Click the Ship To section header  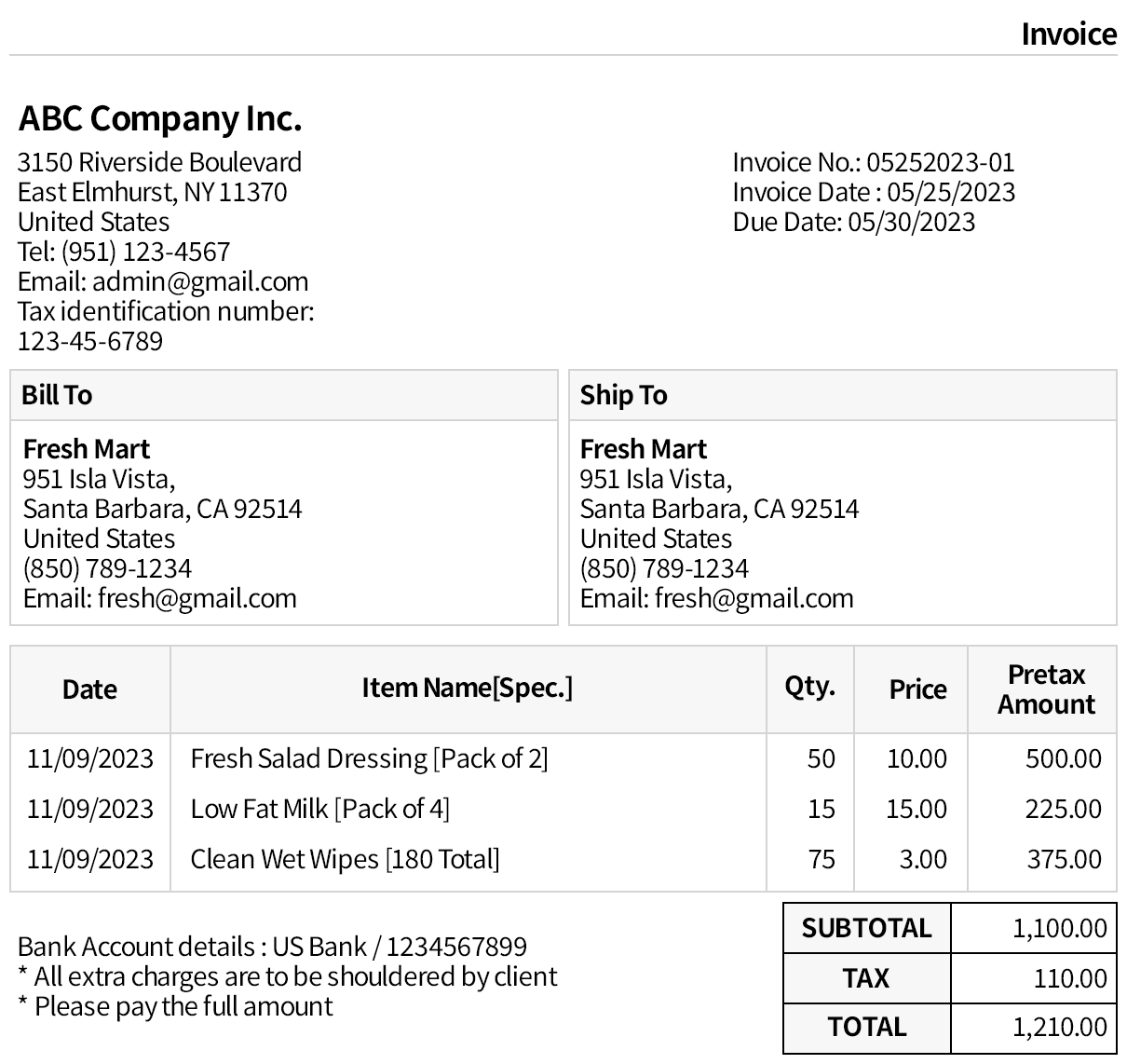pyautogui.click(x=623, y=395)
